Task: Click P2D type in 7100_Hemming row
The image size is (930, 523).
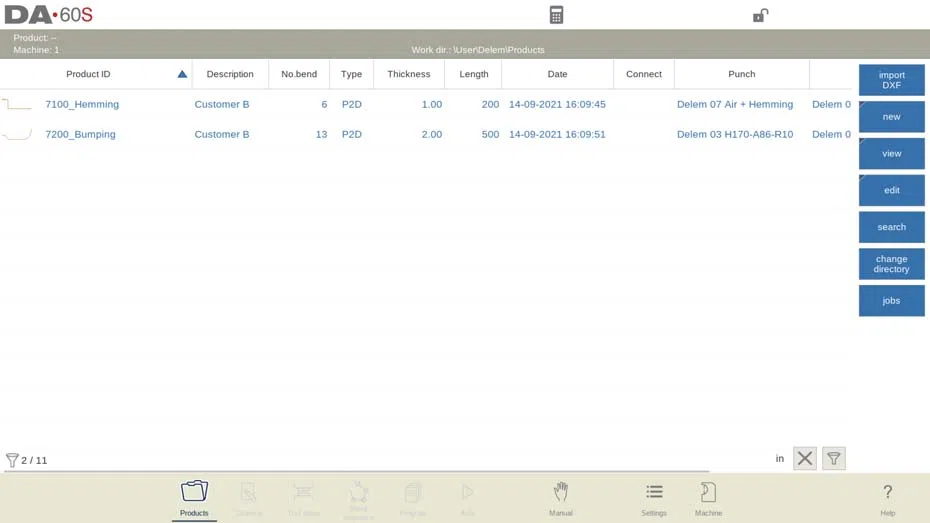Action: [352, 104]
